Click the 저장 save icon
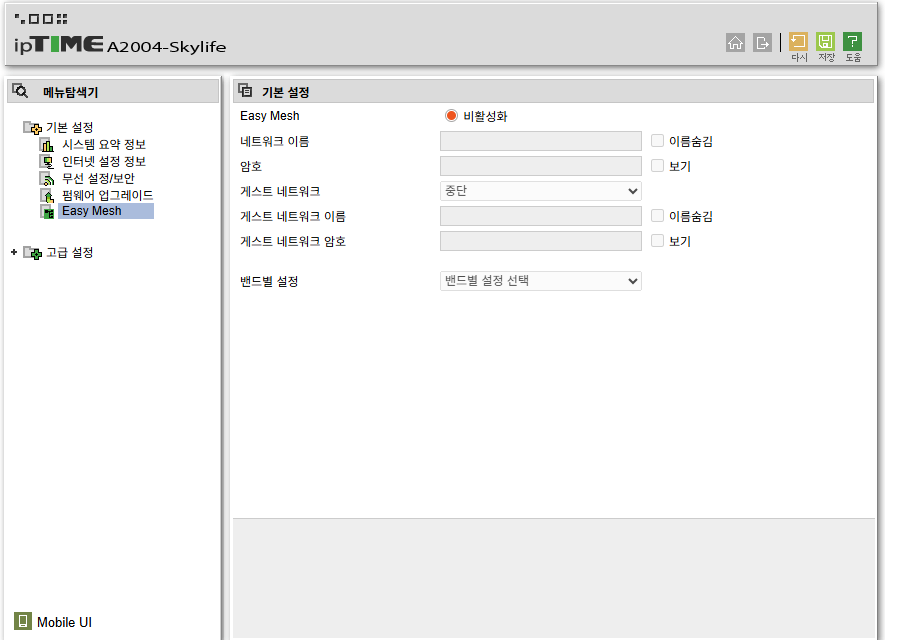This screenshot has width=898, height=640. click(x=825, y=41)
